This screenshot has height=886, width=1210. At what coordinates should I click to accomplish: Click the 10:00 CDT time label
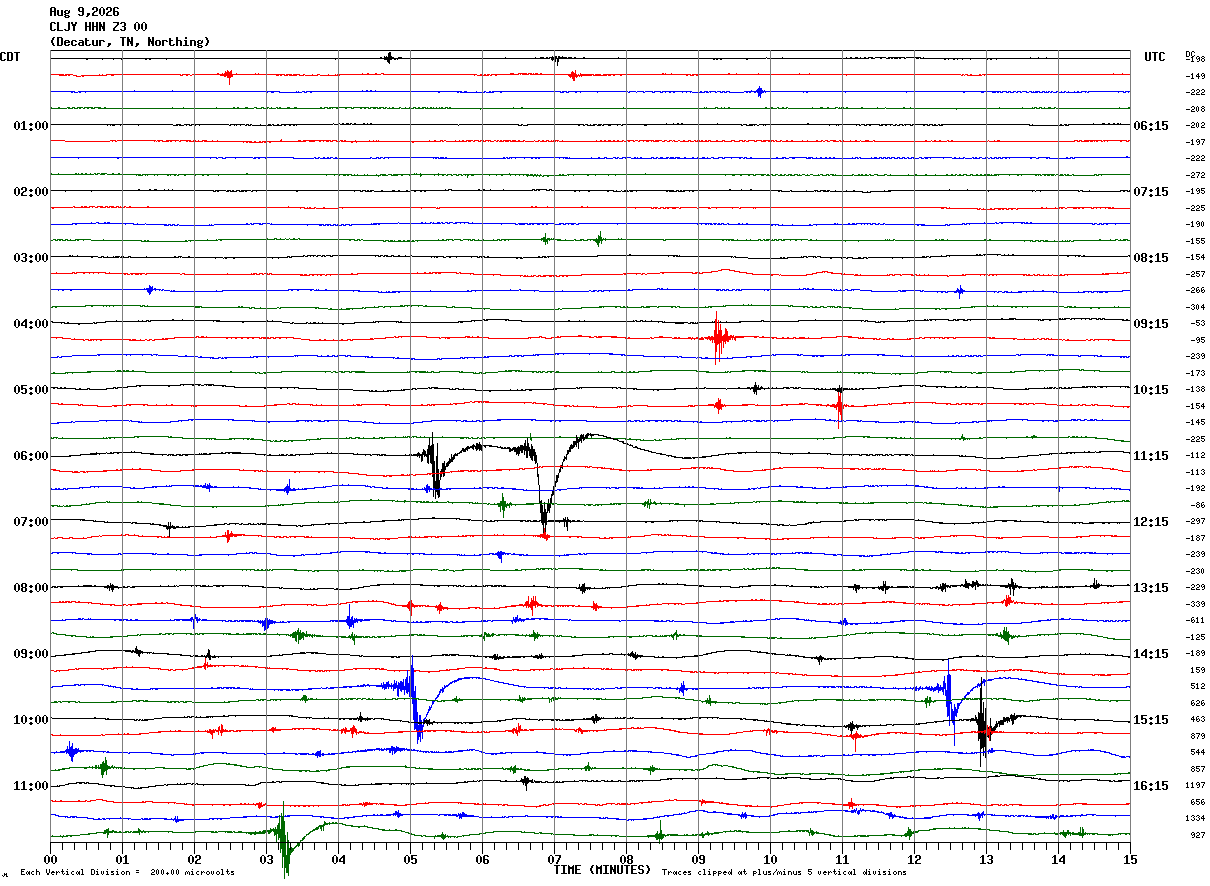pyautogui.click(x=31, y=720)
